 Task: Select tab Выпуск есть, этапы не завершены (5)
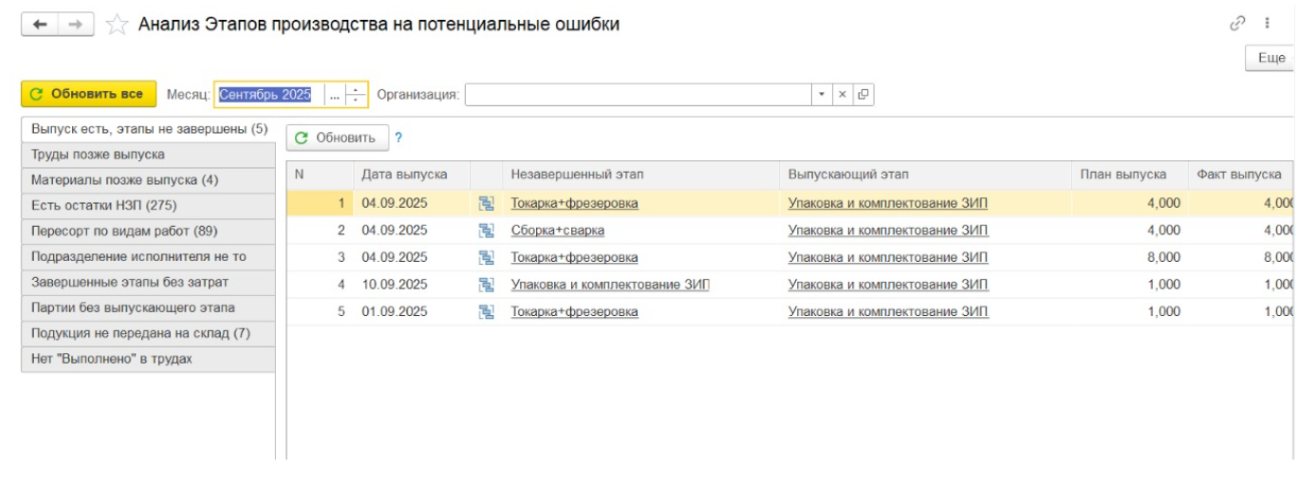pos(149,129)
